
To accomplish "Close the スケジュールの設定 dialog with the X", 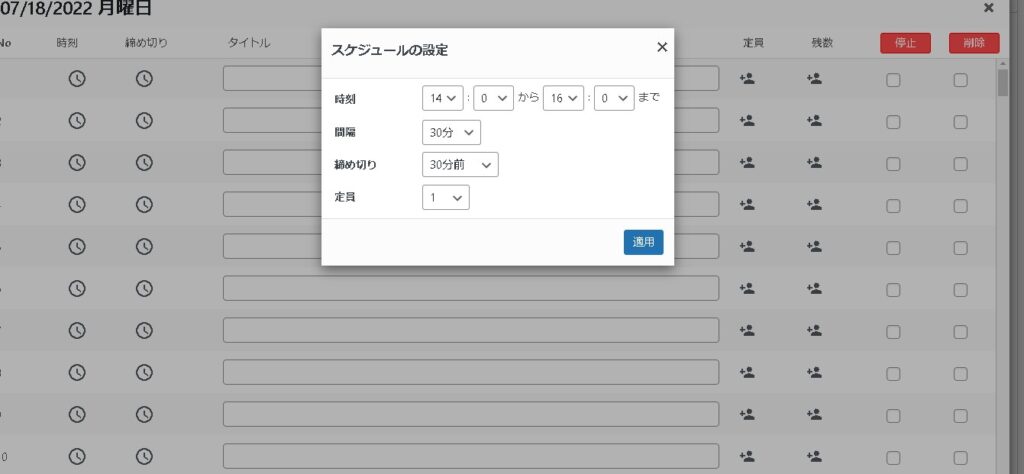I will [x=661, y=47].
